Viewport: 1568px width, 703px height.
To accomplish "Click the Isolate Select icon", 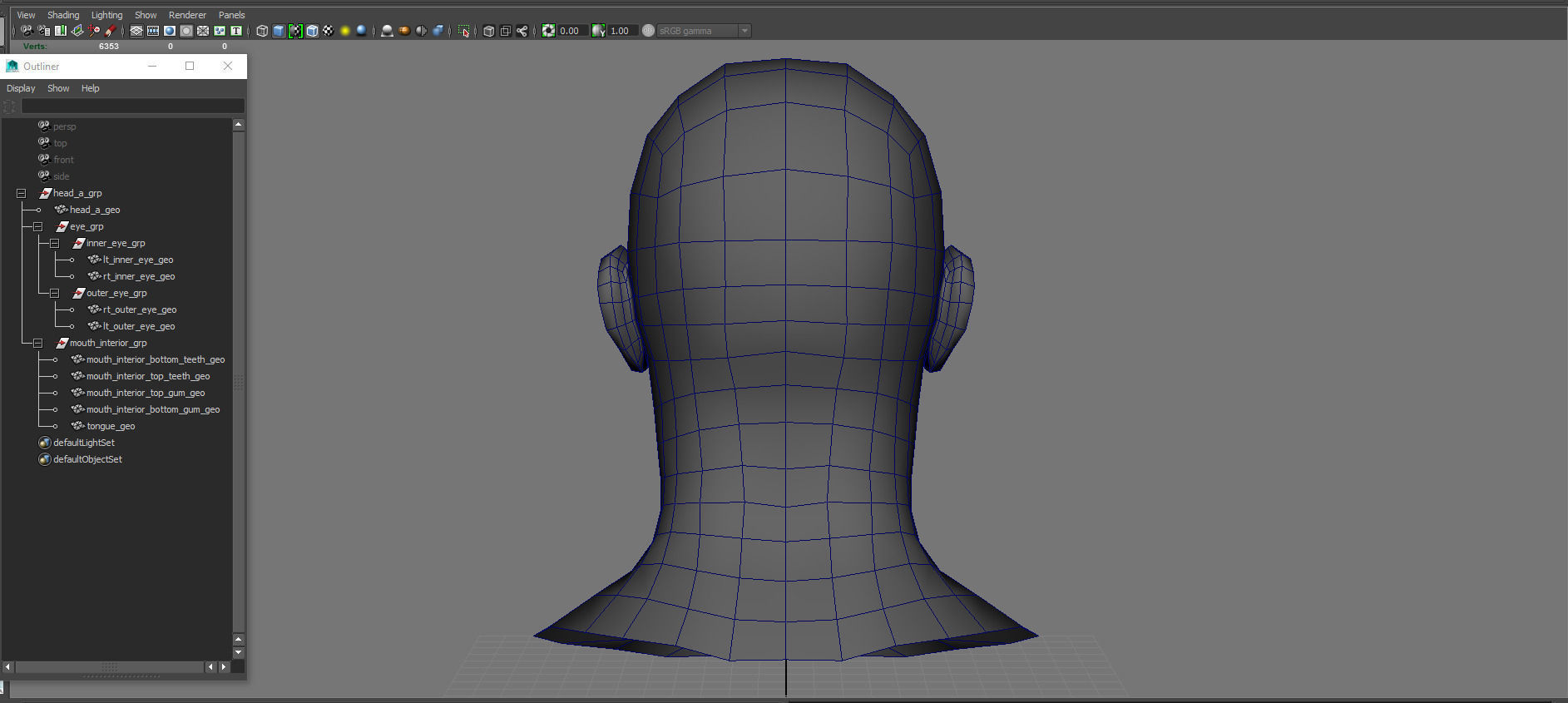I will tap(463, 31).
